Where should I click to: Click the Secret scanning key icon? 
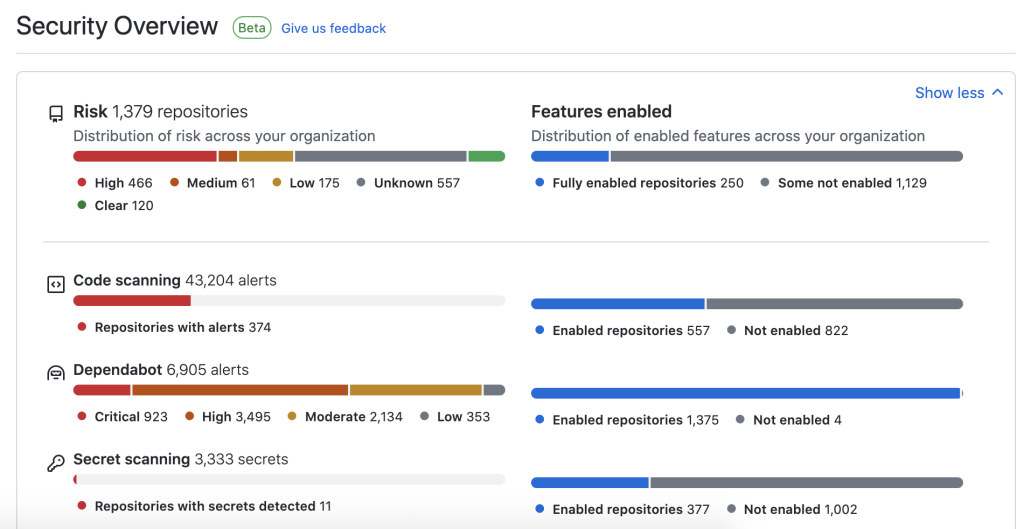56,463
